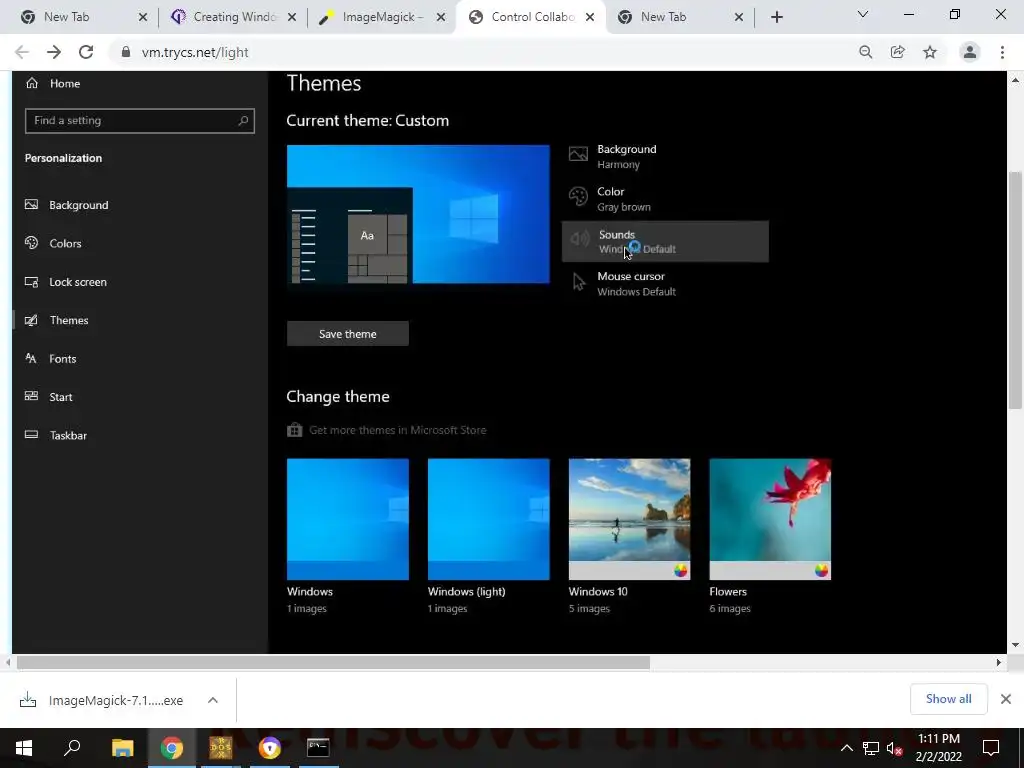Click the scroll-right arrow on horizontal scrollbar

click(x=999, y=662)
